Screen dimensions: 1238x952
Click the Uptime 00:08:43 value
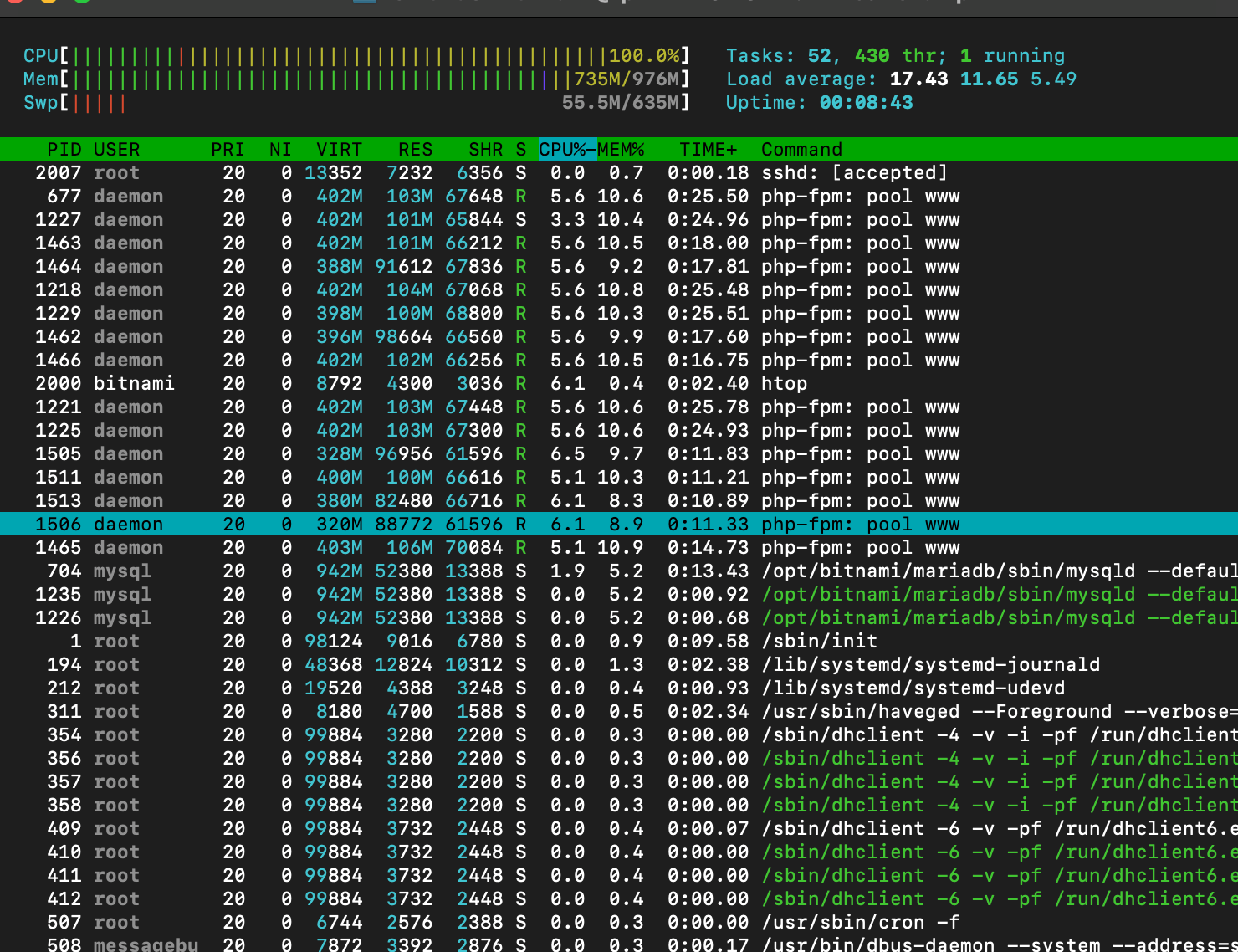866,103
